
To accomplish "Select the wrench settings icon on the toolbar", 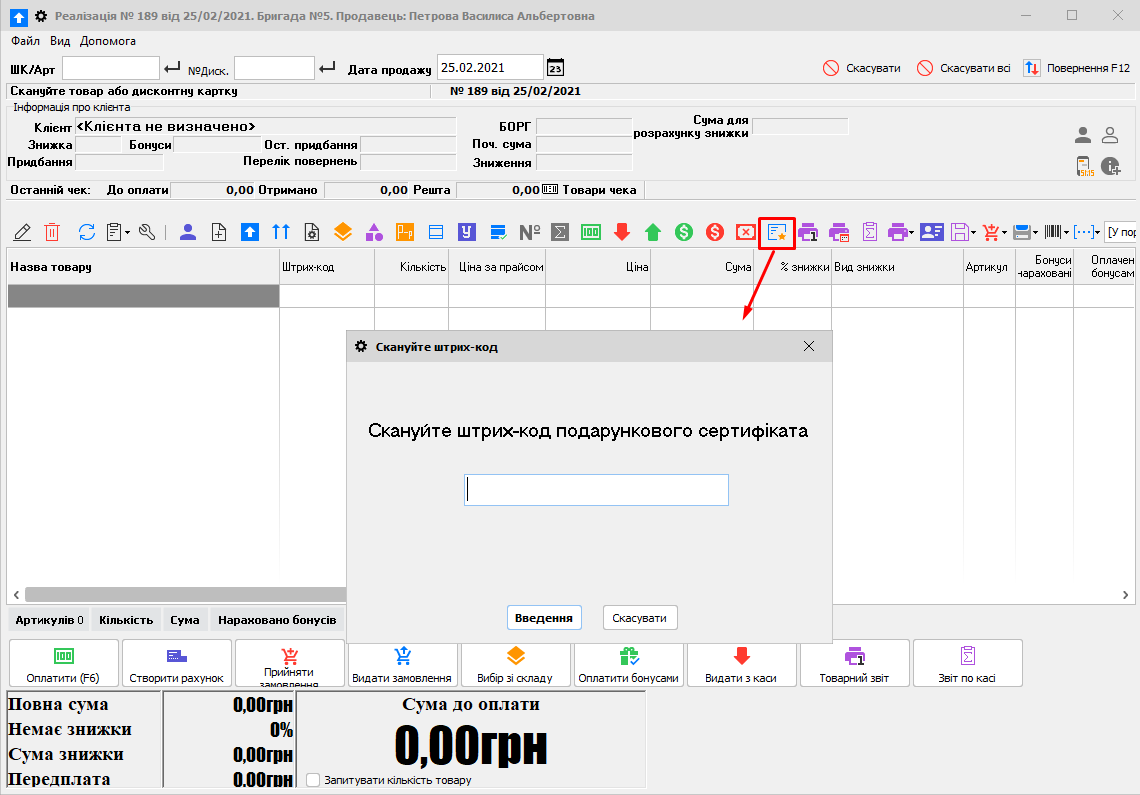I will (147, 232).
